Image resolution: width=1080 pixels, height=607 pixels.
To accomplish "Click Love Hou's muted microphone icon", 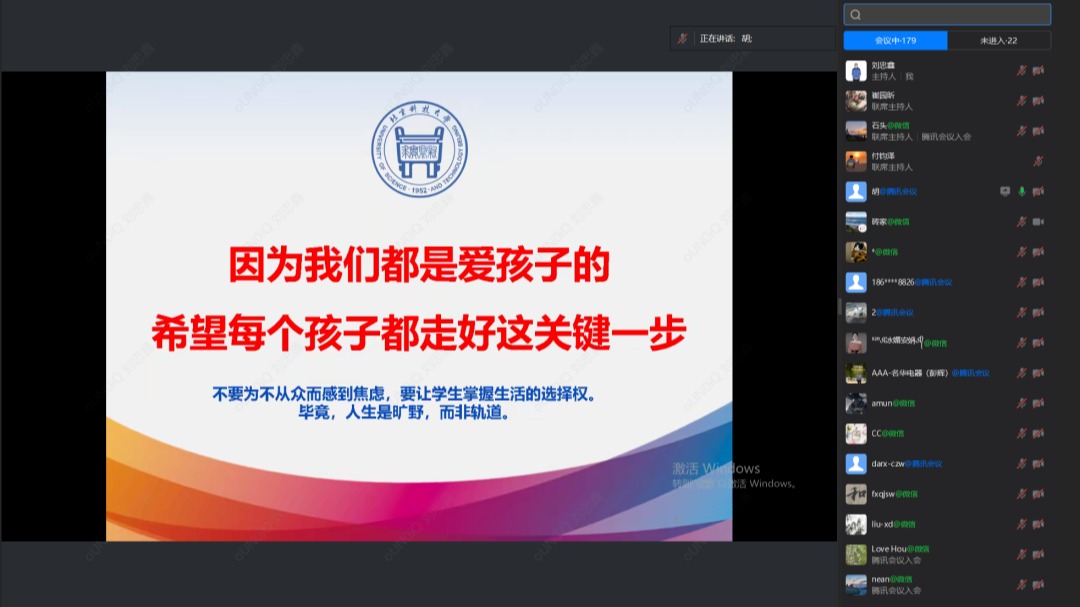I will 1022,554.
